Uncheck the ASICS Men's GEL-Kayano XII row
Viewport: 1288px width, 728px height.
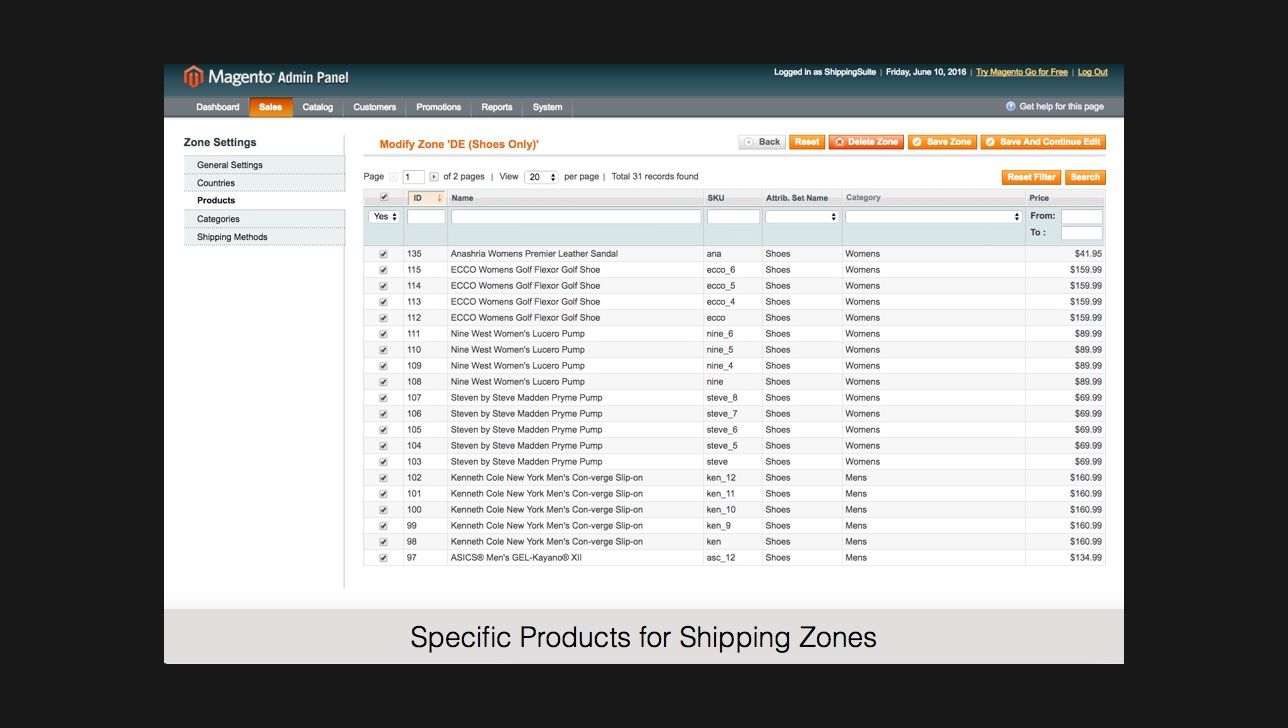point(383,558)
